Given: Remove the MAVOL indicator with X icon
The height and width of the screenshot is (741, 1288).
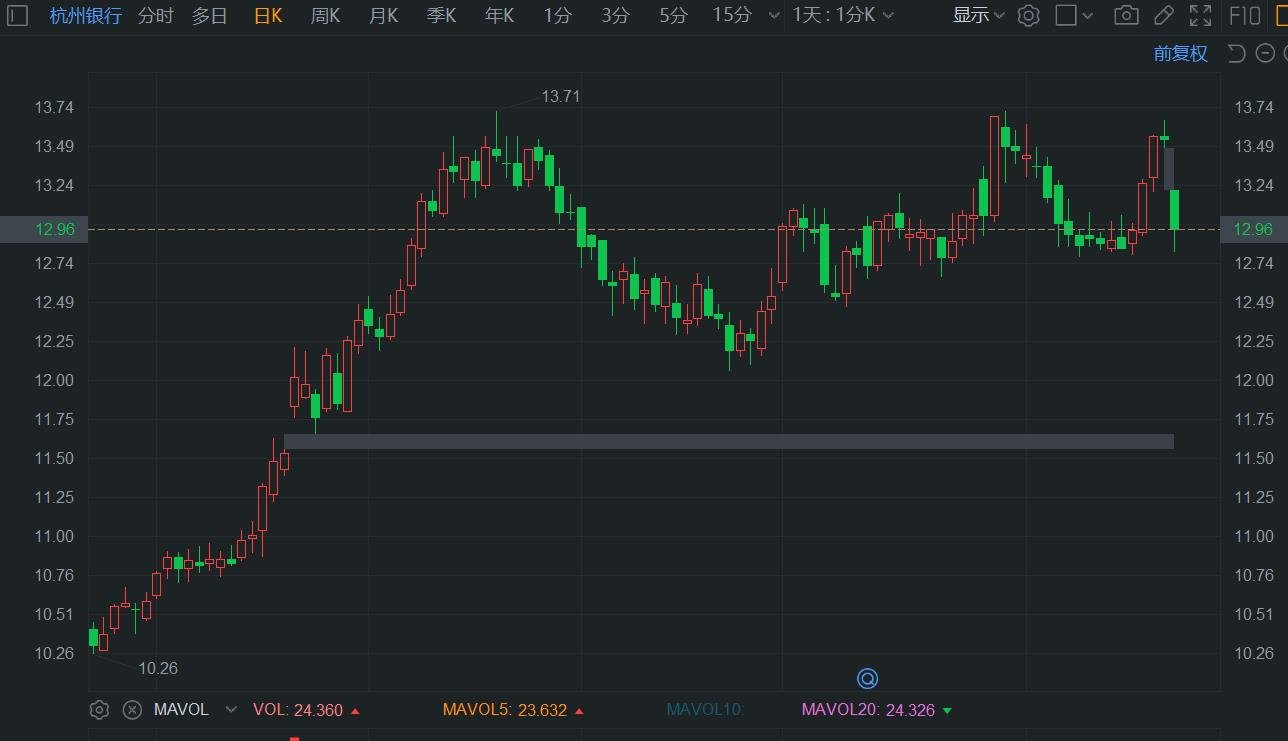Looking at the screenshot, I should [132, 710].
